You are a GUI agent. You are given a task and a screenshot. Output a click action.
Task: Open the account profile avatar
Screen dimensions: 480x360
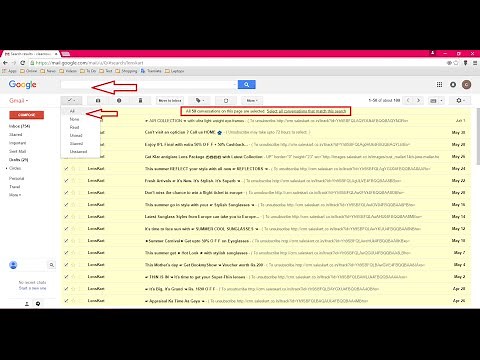coord(467,85)
